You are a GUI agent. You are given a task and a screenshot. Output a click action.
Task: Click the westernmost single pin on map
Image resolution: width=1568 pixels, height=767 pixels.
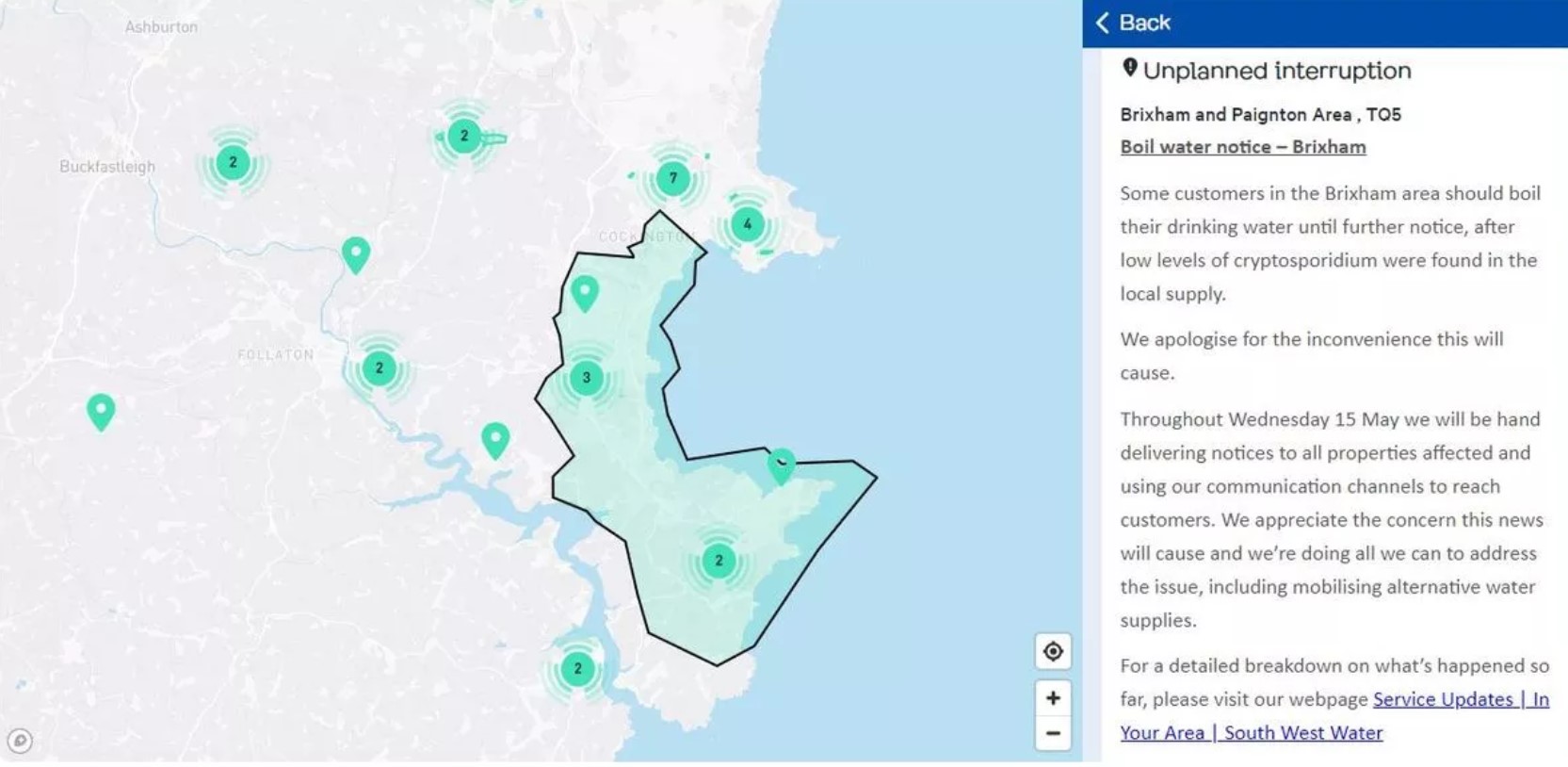(x=101, y=411)
